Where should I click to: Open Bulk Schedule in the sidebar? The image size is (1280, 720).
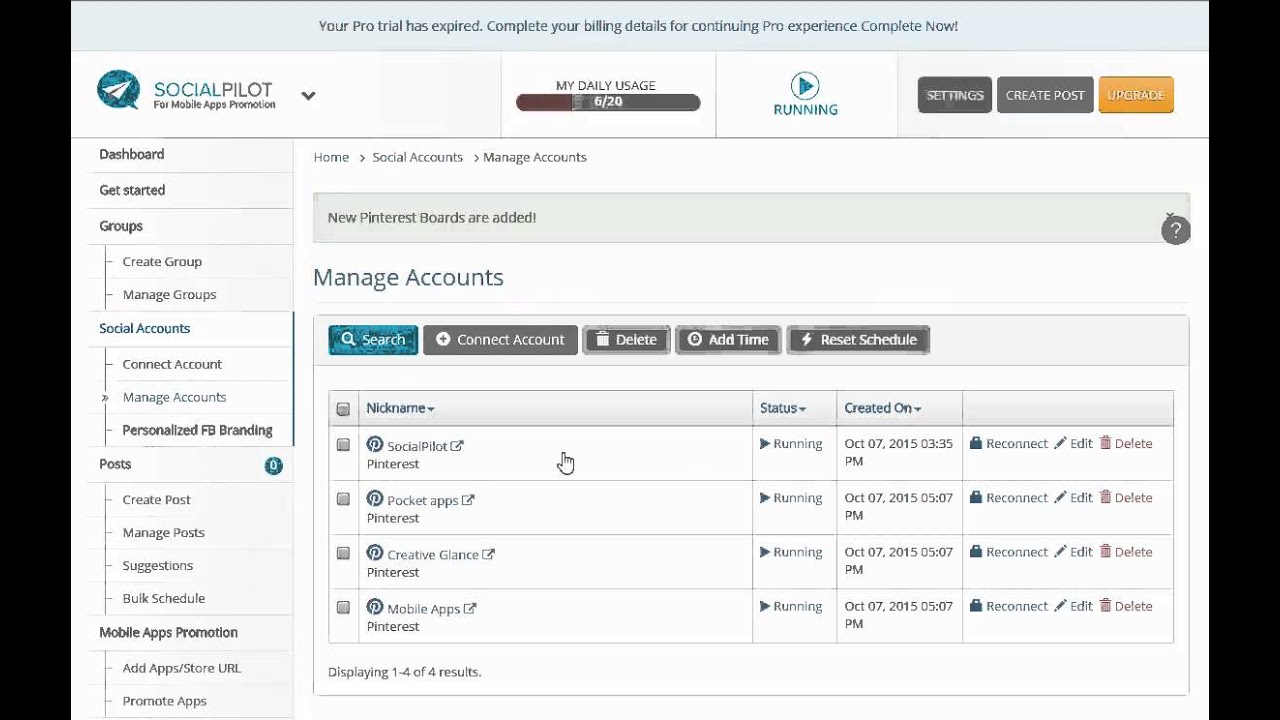pos(163,599)
